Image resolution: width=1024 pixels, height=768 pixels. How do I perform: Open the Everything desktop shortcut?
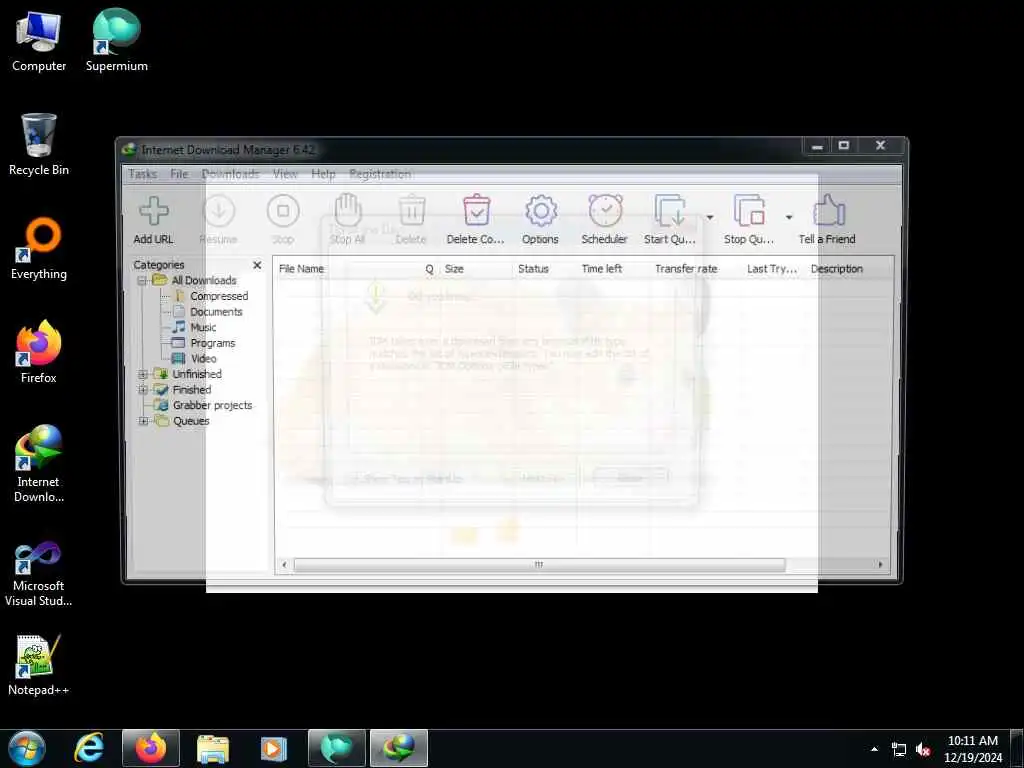pos(39,249)
